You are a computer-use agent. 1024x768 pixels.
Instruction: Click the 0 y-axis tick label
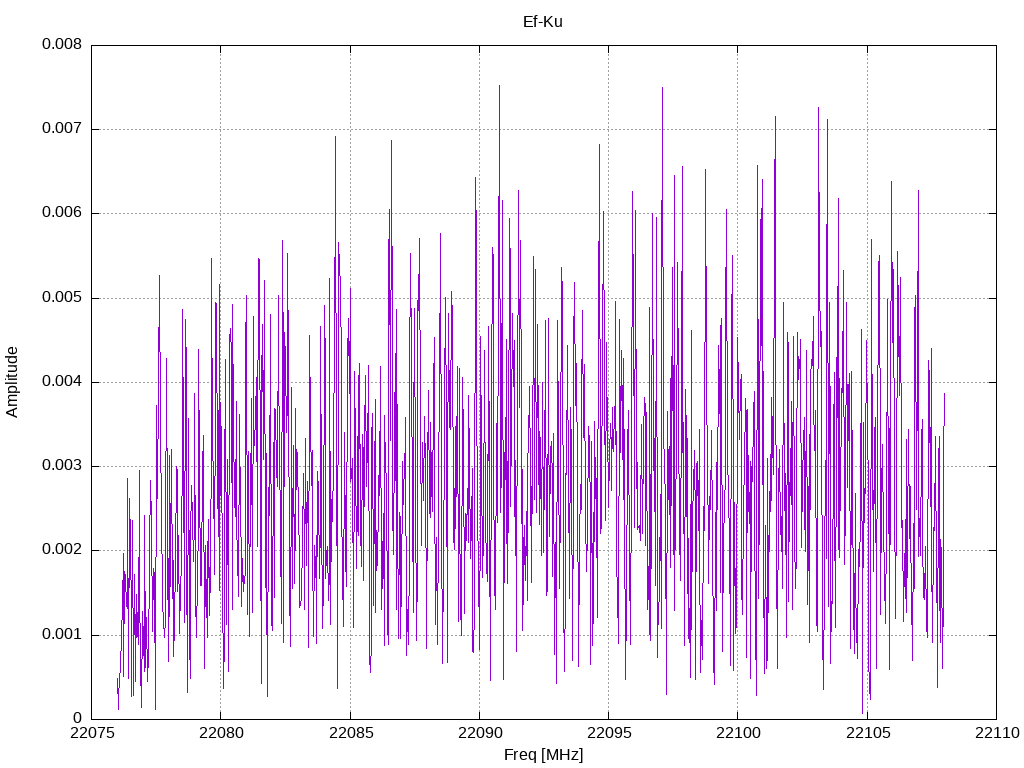[x=78, y=718]
